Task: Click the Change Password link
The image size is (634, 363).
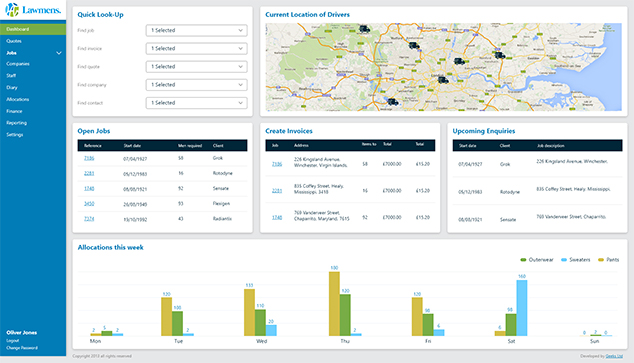Action: click(x=22, y=348)
